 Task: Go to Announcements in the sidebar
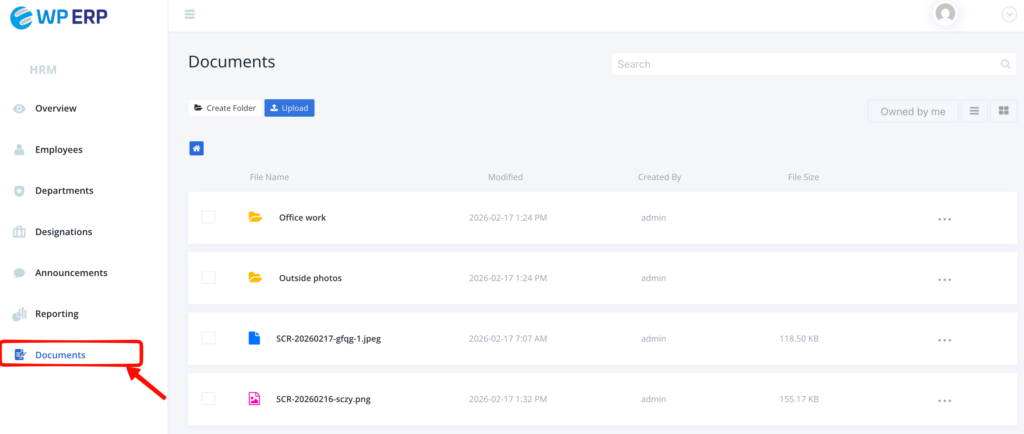(x=70, y=273)
